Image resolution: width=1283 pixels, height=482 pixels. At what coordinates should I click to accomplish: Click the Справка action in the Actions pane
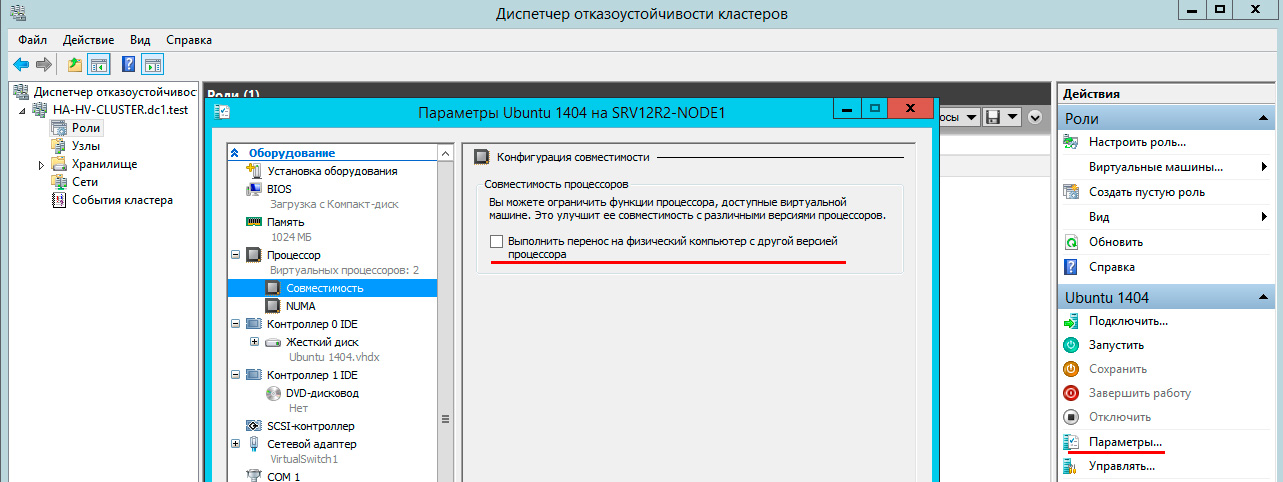1114,267
